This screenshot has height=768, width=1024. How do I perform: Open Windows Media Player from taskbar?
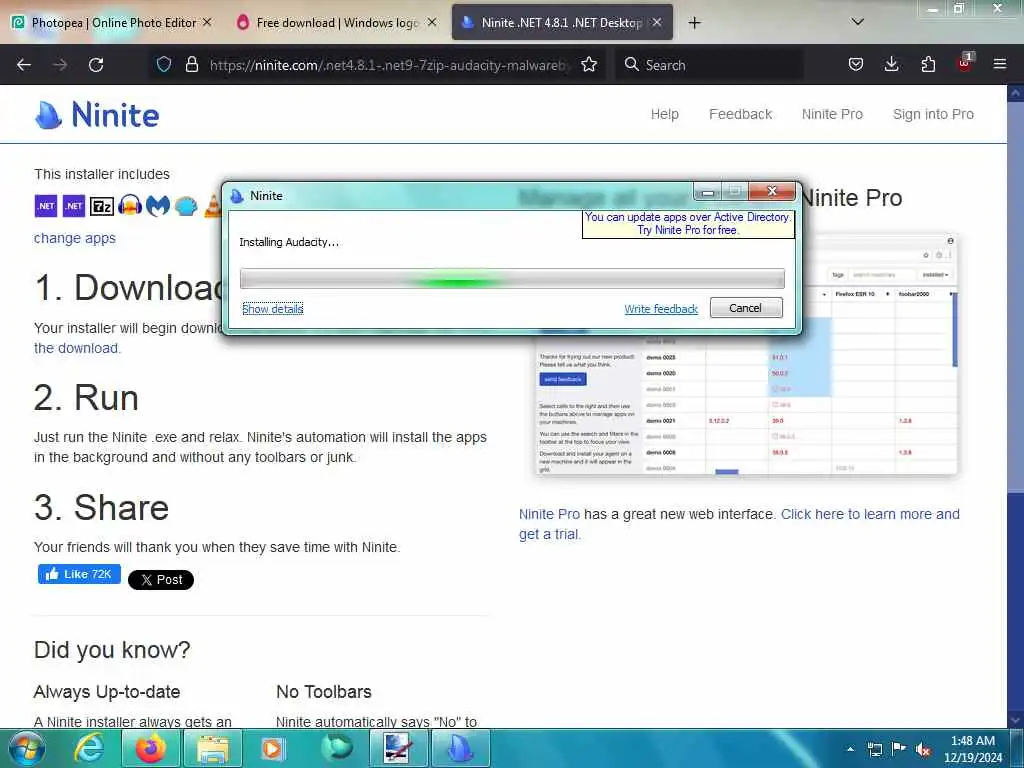[x=272, y=749]
